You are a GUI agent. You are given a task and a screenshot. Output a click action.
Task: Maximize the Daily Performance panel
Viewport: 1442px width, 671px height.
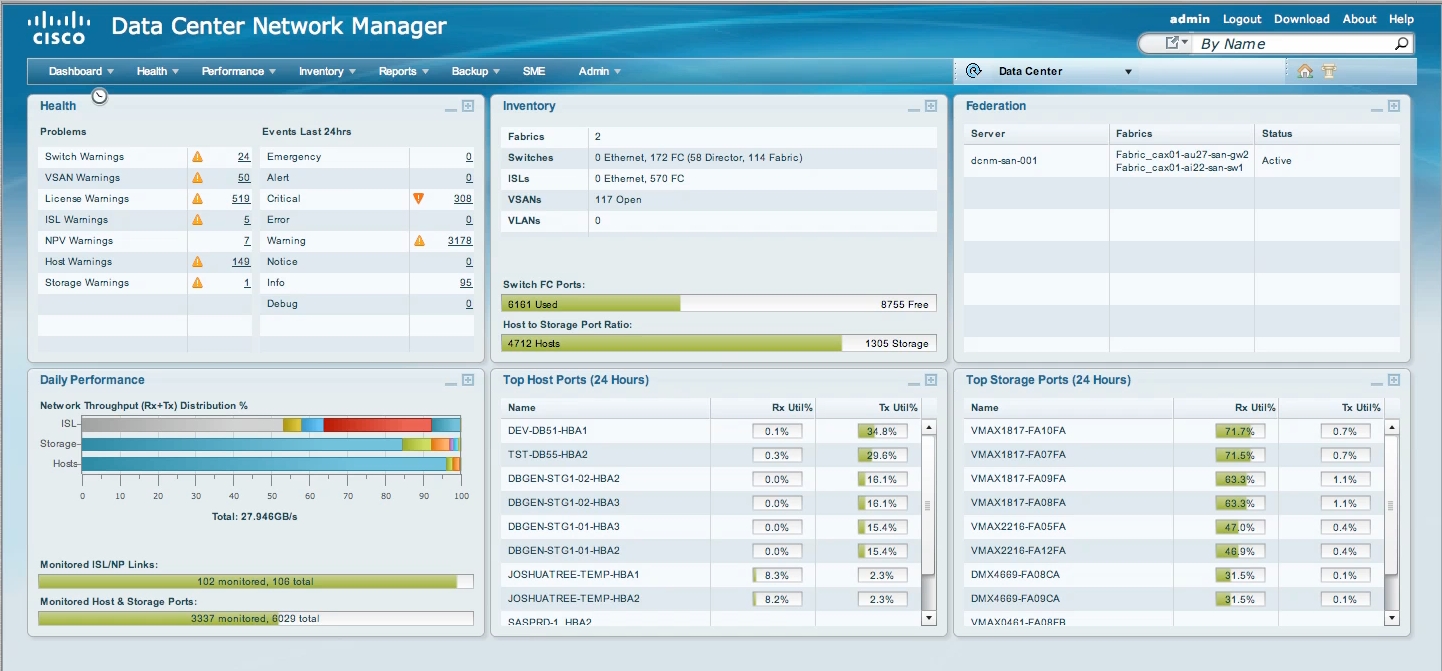468,380
